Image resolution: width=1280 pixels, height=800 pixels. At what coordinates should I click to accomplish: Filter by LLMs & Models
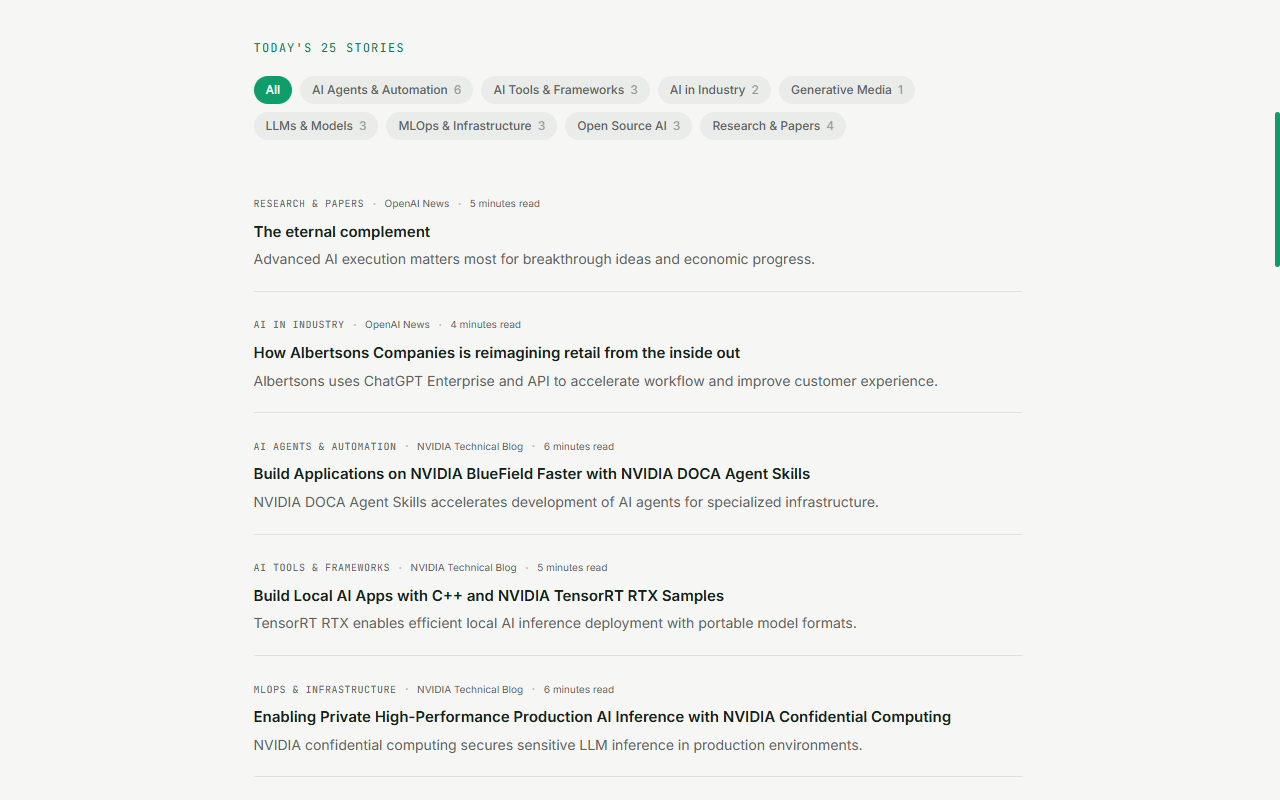[316, 126]
